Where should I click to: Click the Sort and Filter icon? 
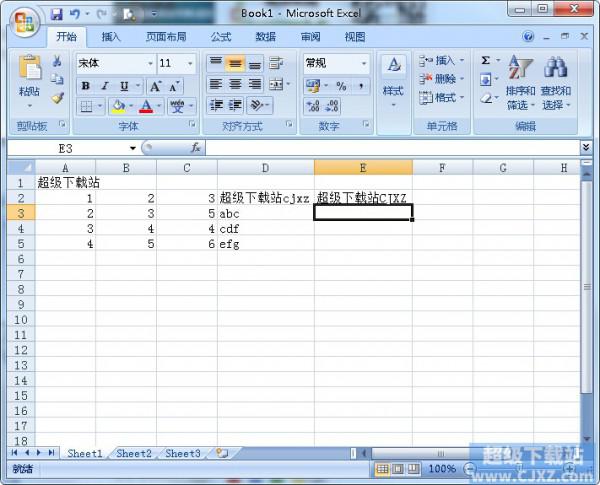tap(520, 68)
